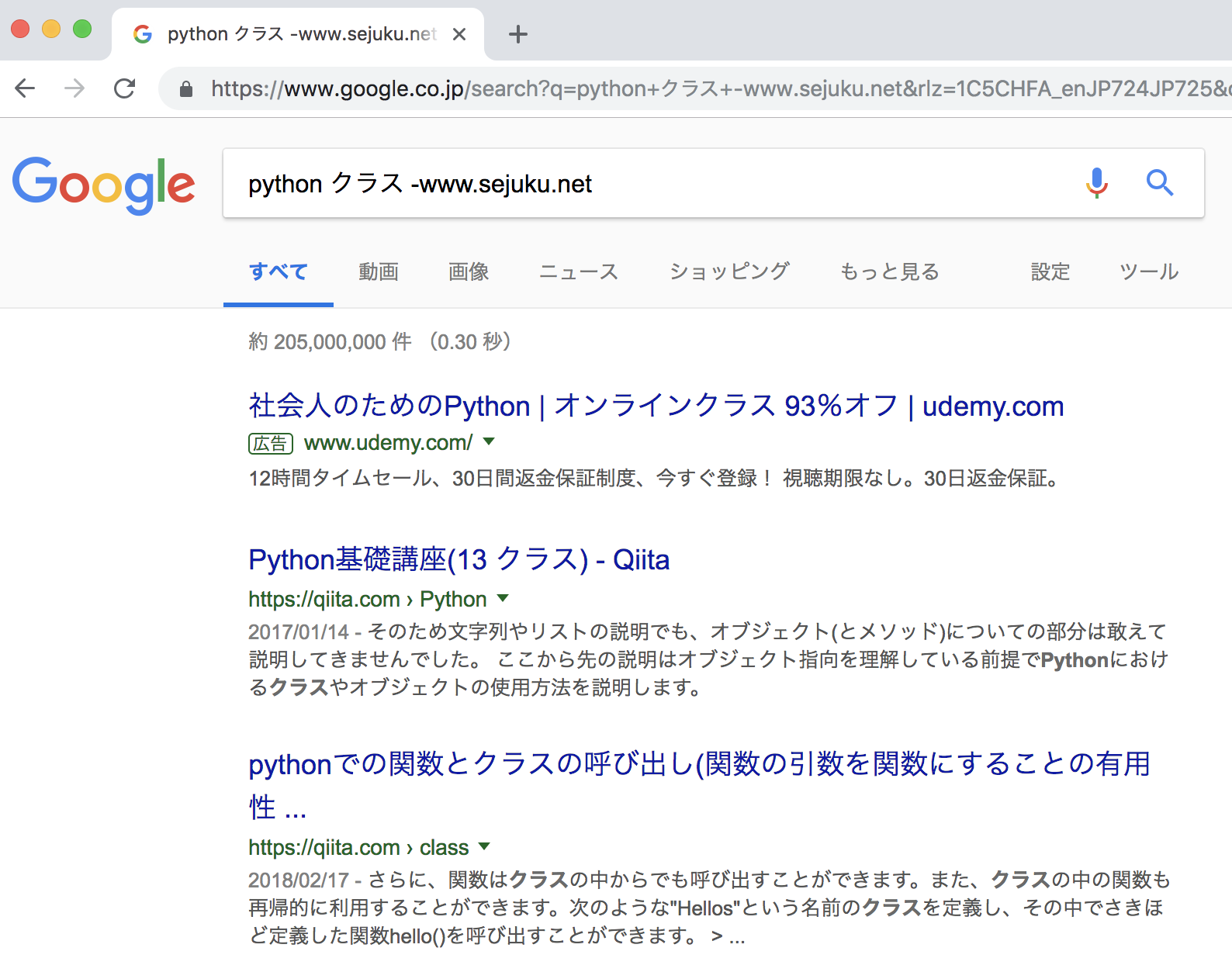Expand dropdown arrow beside qiita.com › Python

click(x=503, y=598)
